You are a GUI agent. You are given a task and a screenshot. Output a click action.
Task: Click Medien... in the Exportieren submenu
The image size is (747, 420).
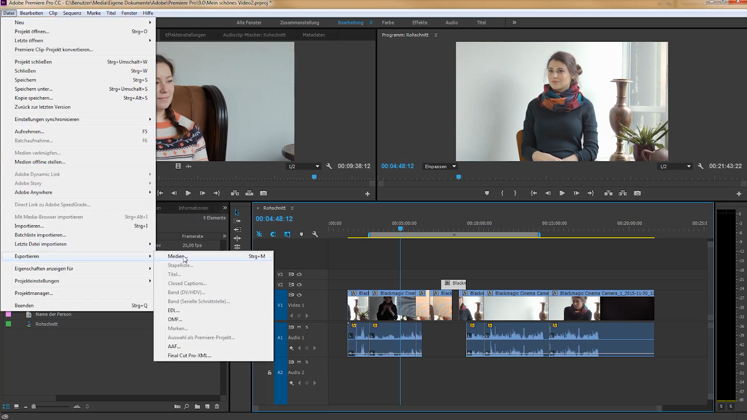pyautogui.click(x=177, y=256)
